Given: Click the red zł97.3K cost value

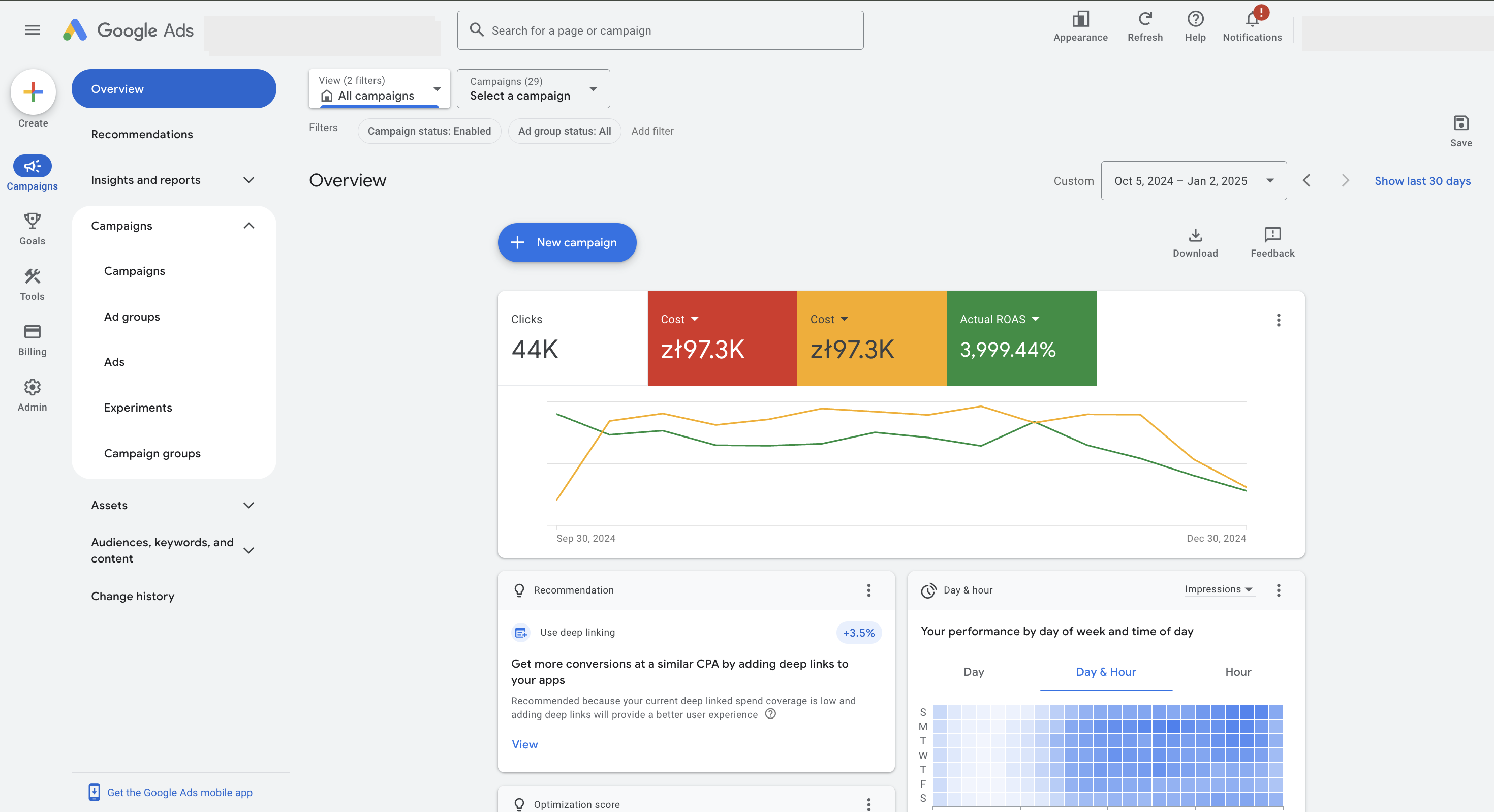Looking at the screenshot, I should click(702, 350).
